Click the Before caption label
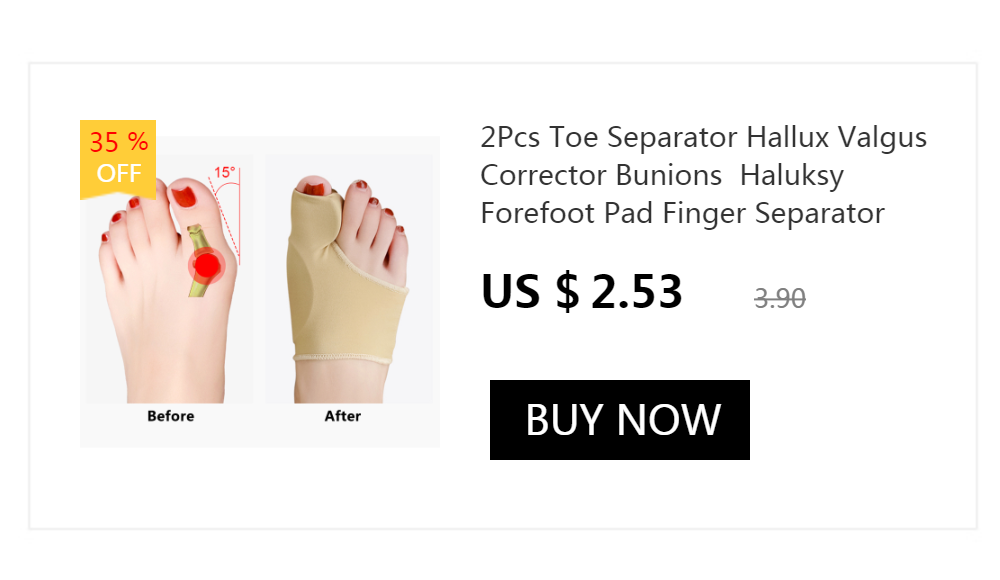 click(170, 416)
